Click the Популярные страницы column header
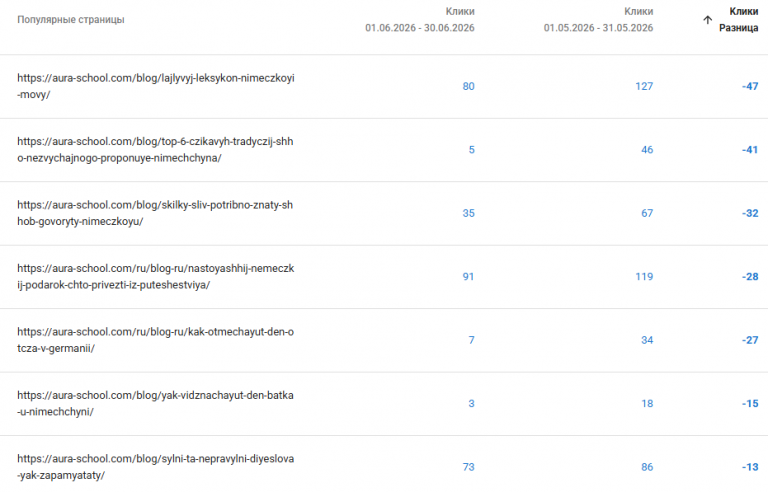This screenshot has height=492, width=768. click(71, 20)
